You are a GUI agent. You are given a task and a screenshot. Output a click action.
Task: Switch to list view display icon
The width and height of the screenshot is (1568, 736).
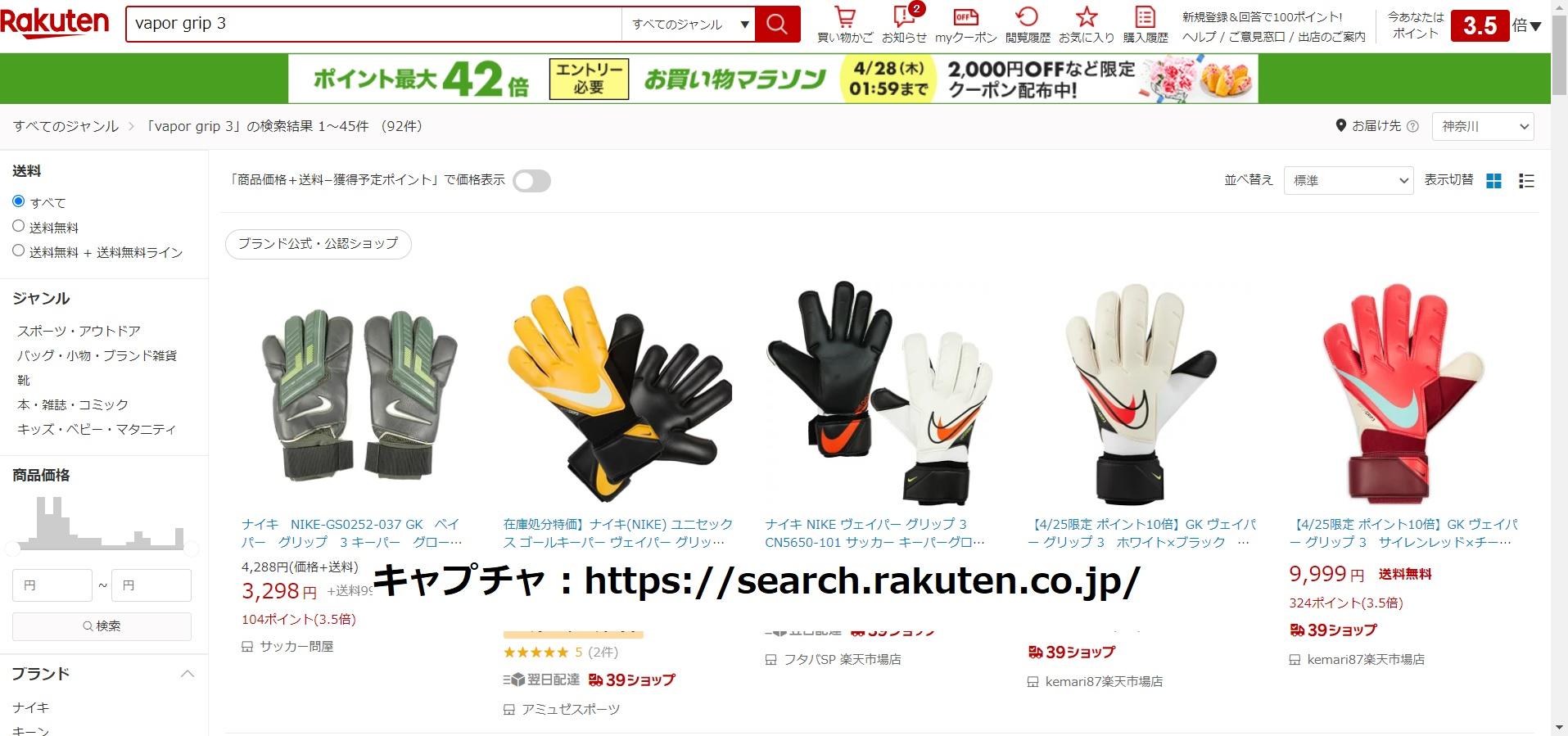(x=1526, y=181)
